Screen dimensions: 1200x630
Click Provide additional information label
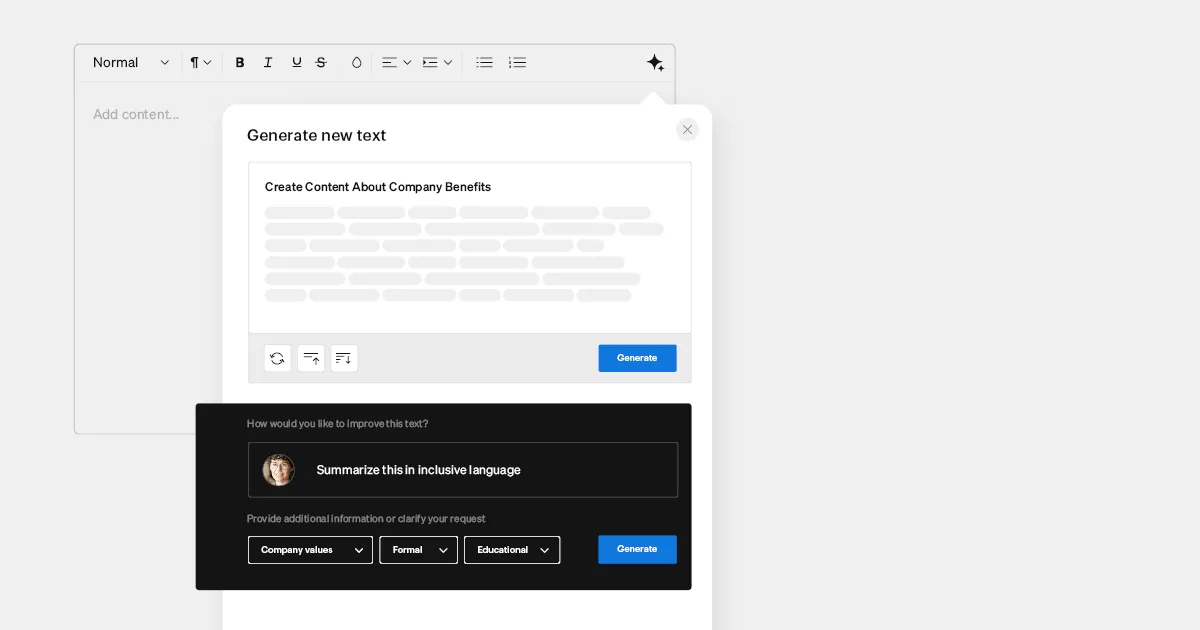(x=366, y=519)
